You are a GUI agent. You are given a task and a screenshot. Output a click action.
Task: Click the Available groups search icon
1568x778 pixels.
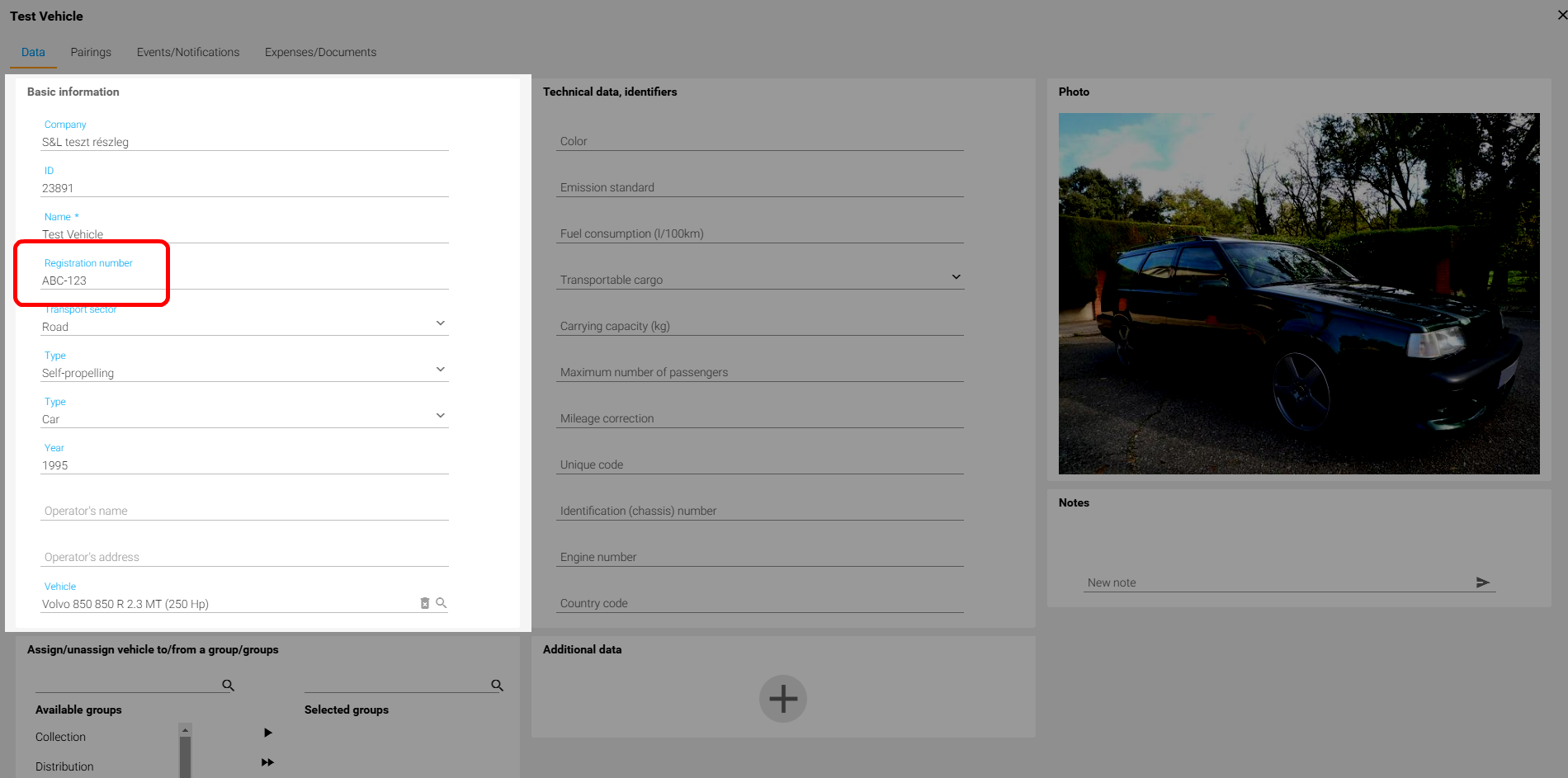click(x=229, y=685)
